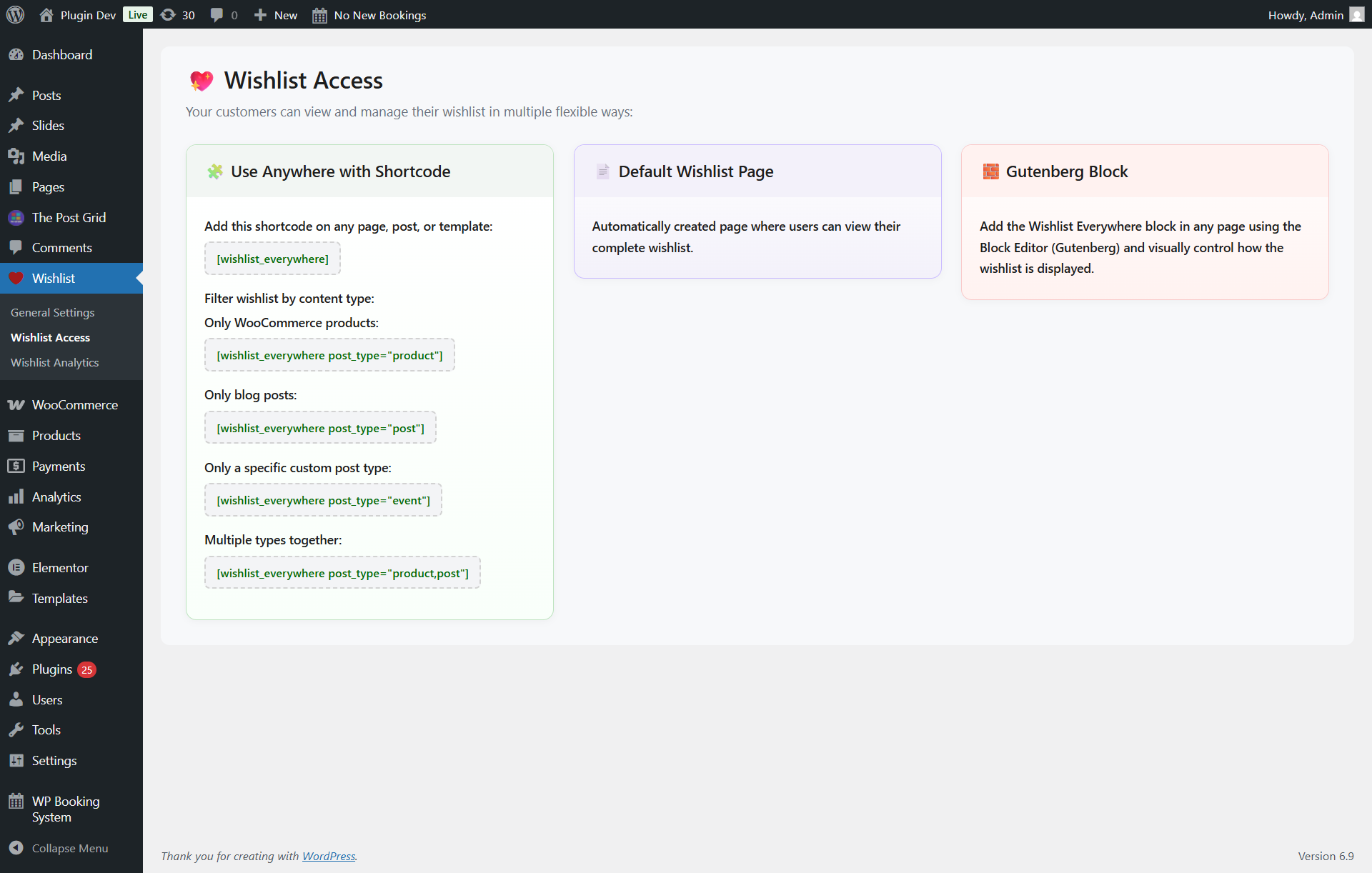The height and width of the screenshot is (873, 1372).
Task: Click the Admin avatar thumbnail
Action: (1356, 15)
